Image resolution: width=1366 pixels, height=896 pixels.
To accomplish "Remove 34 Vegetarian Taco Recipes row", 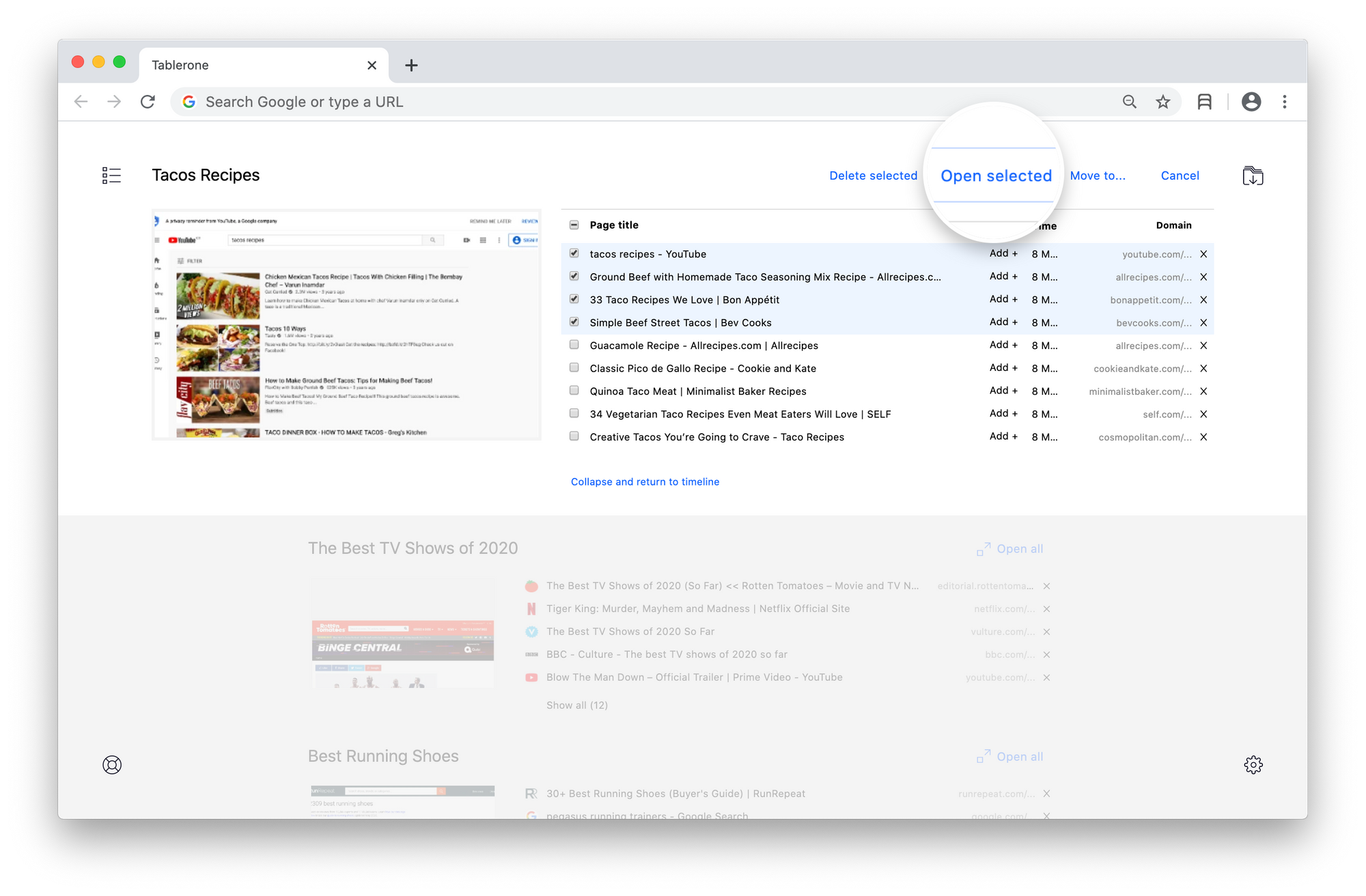I will 1203,415.
